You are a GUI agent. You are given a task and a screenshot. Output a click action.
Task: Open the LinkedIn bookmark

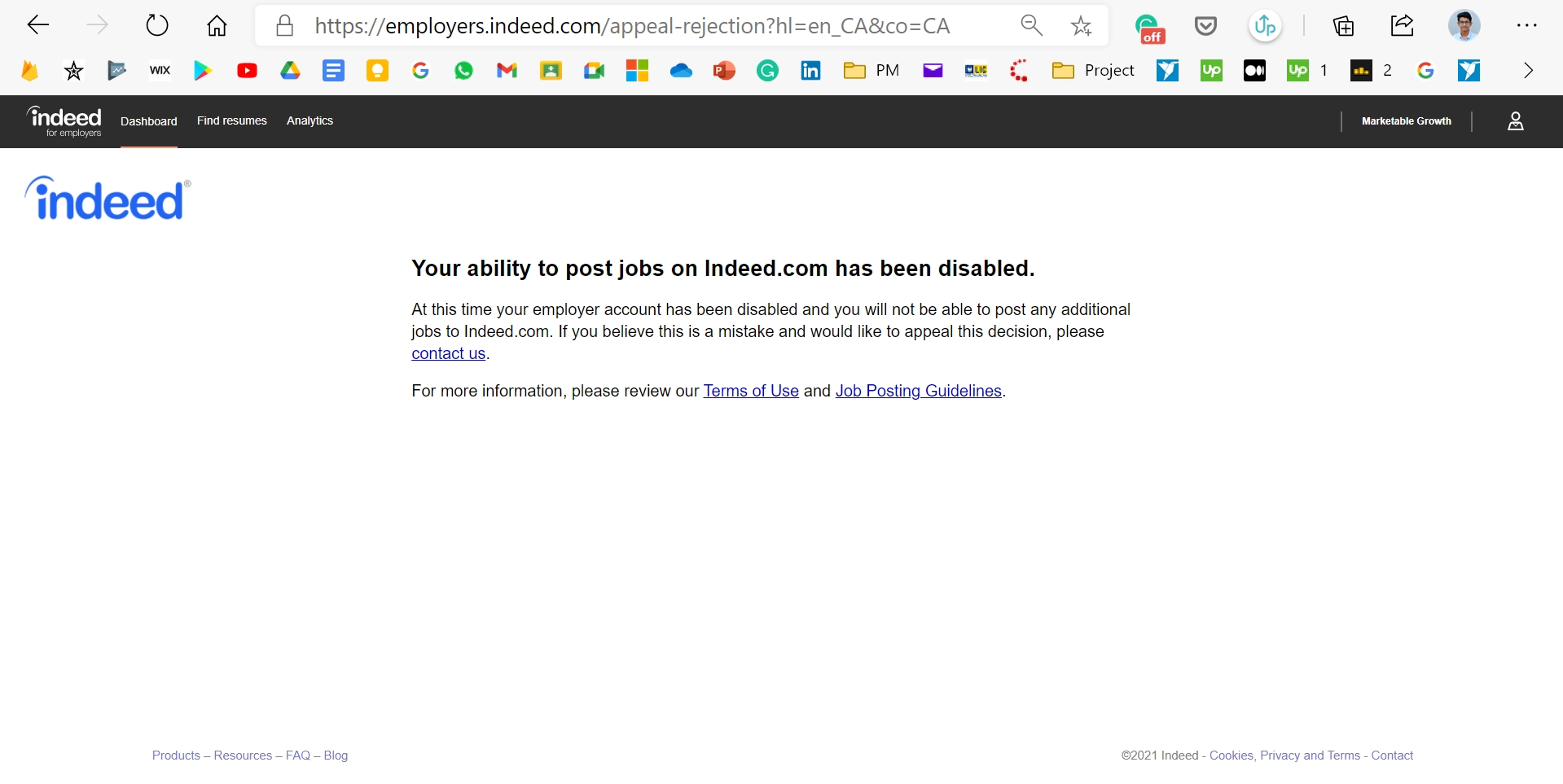810,70
